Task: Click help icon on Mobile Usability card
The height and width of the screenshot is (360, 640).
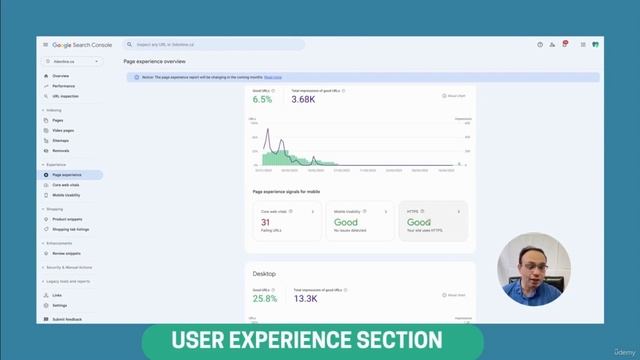Action: (364, 211)
